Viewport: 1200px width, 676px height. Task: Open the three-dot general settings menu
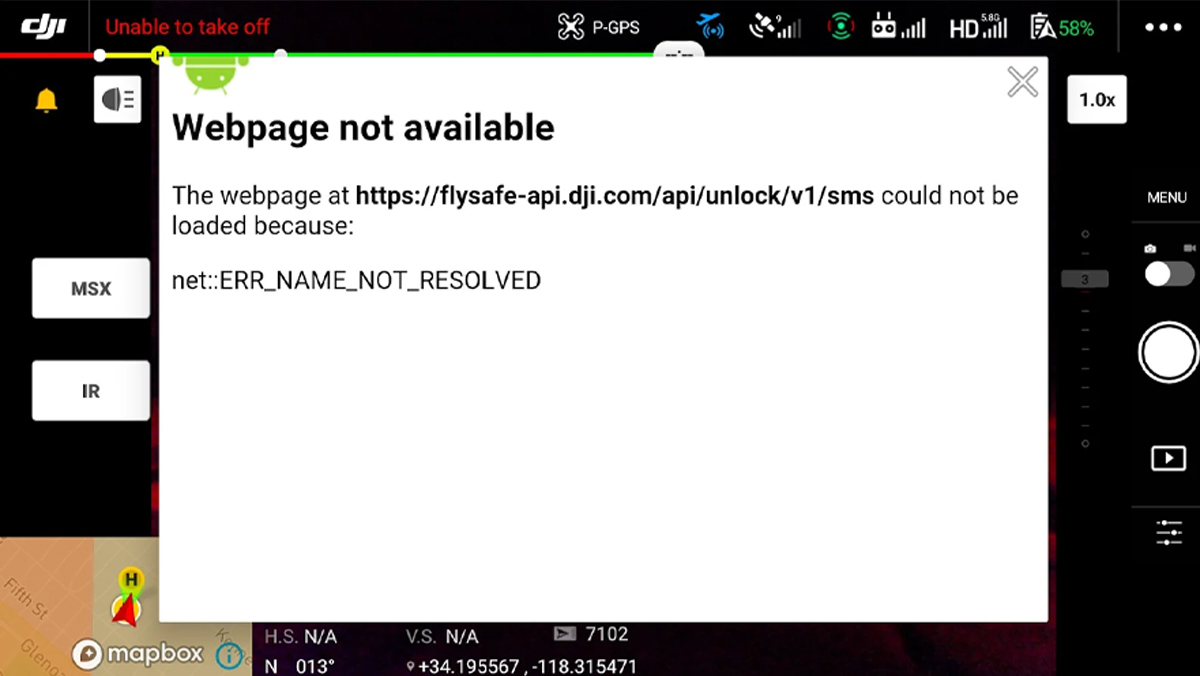(x=1163, y=28)
